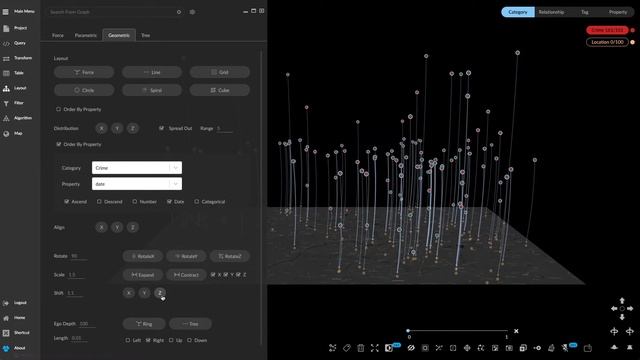Switch to the Tree tab
Screen dimensions: 640x360
145,36
